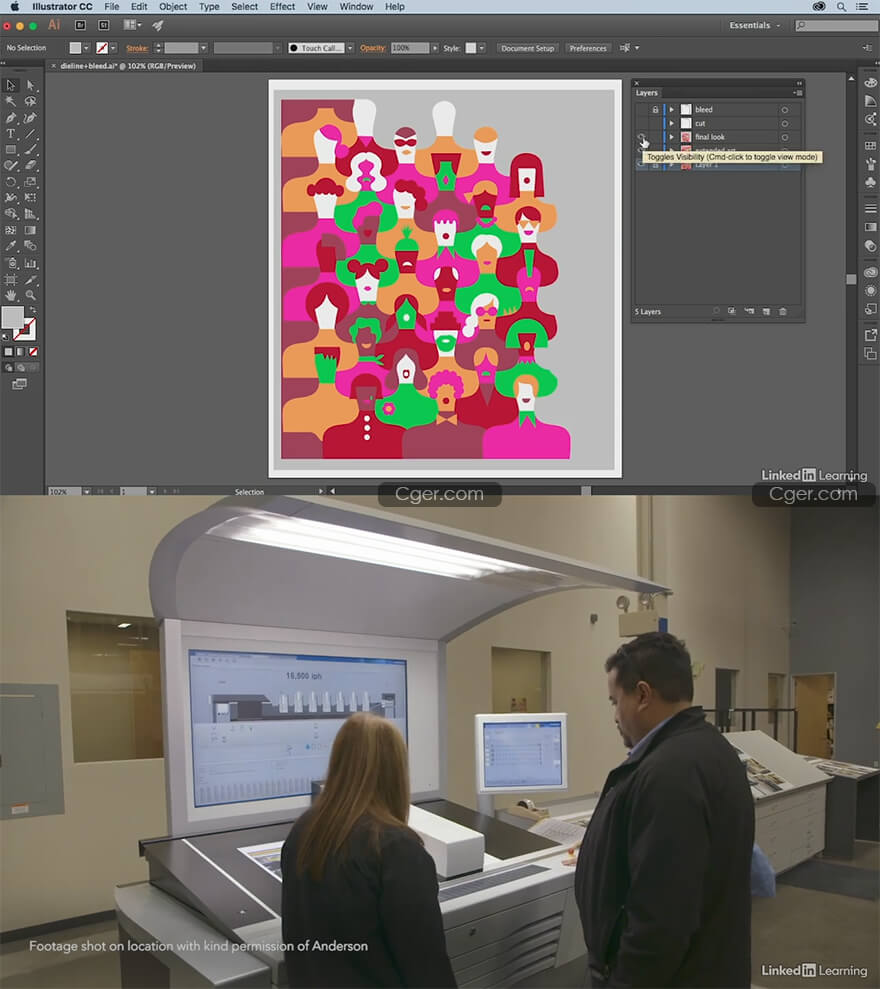The image size is (880, 989).
Task: Select the Hand tool
Action: pos(11,295)
